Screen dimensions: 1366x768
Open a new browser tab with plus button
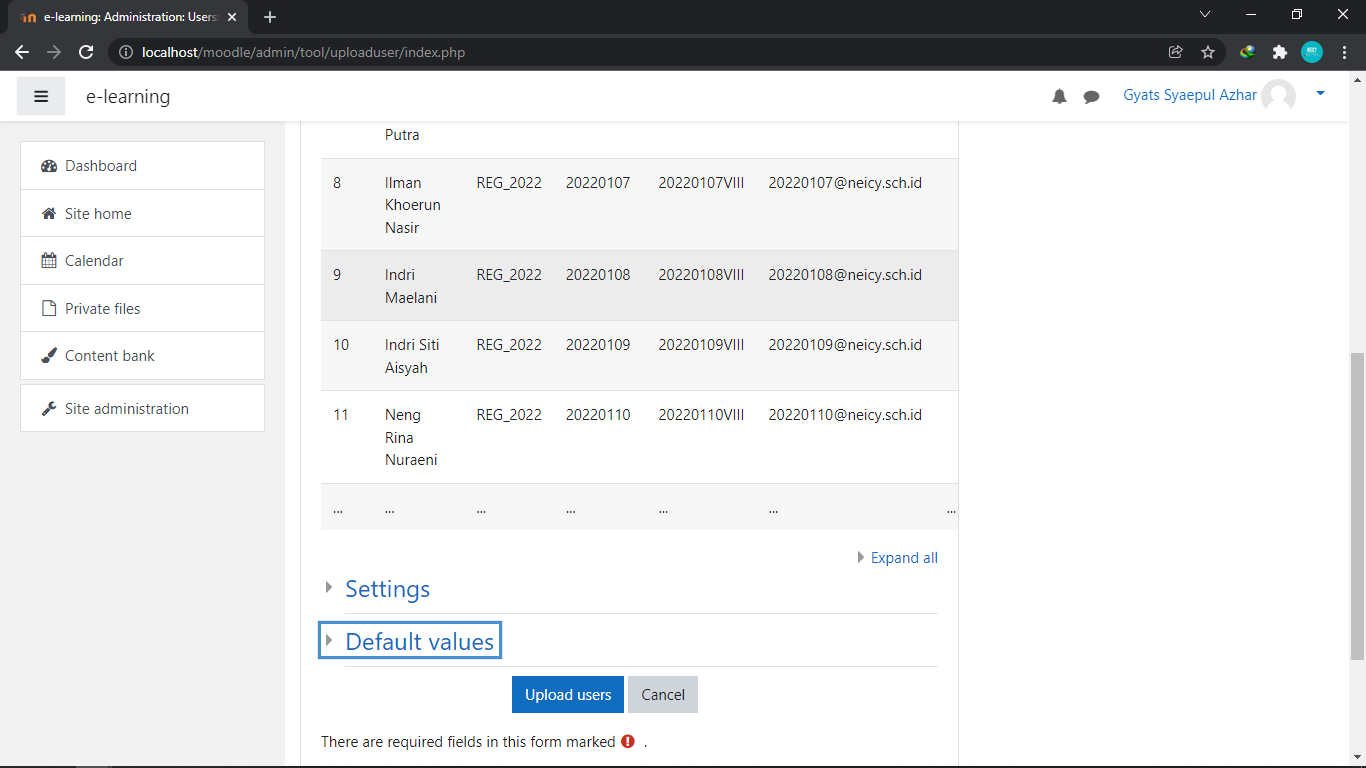270,17
